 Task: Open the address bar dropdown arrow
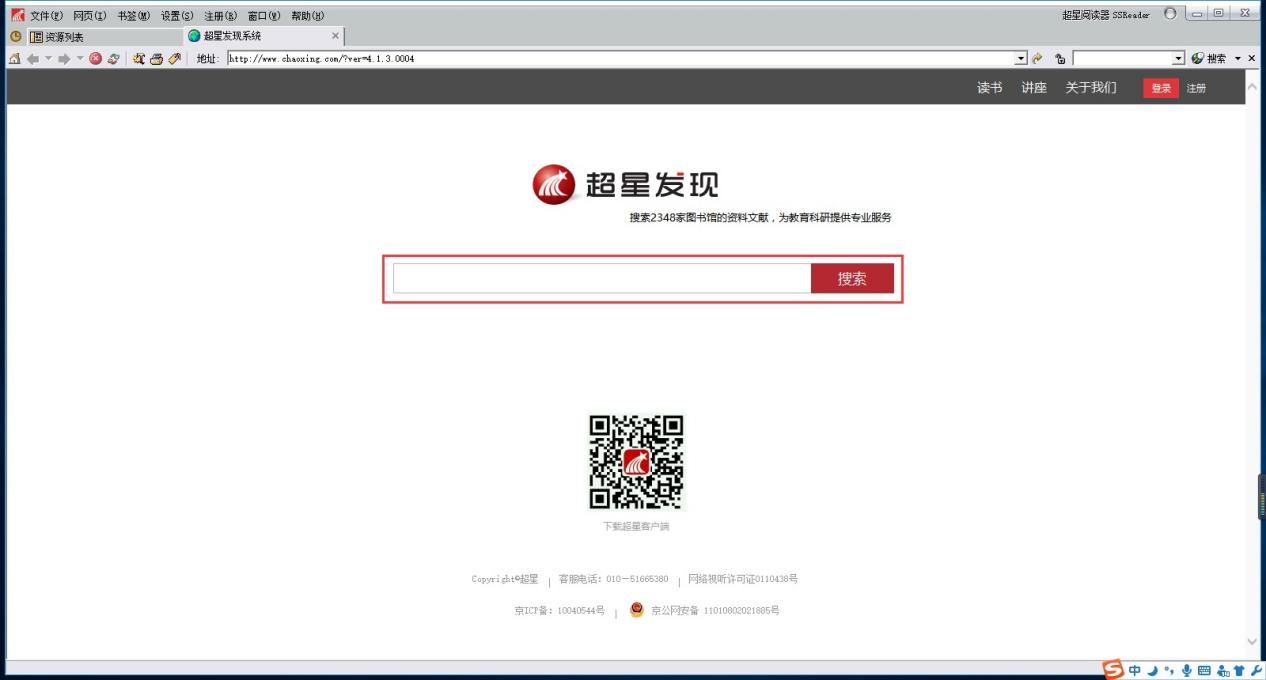pos(1019,58)
